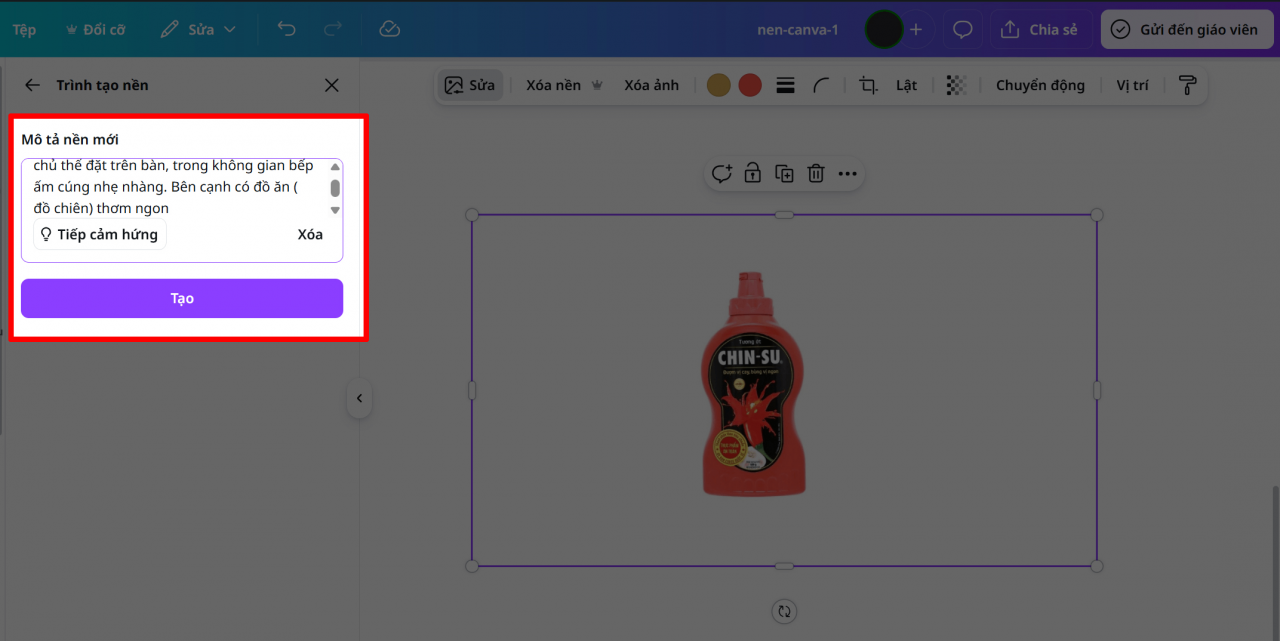
Task: Click the delete trash icon above image
Action: [816, 174]
